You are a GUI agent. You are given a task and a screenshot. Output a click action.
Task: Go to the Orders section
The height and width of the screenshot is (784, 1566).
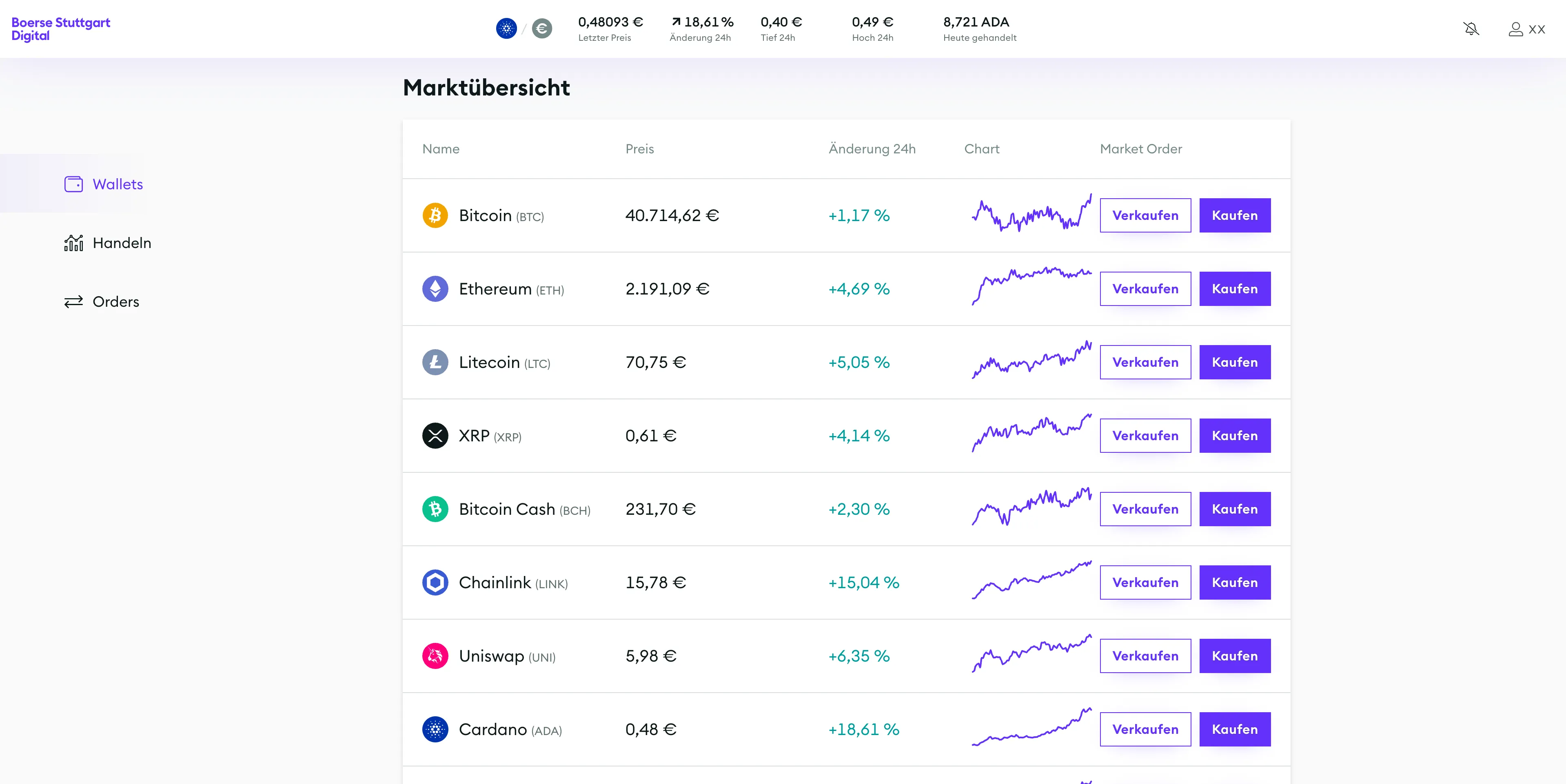click(x=115, y=301)
